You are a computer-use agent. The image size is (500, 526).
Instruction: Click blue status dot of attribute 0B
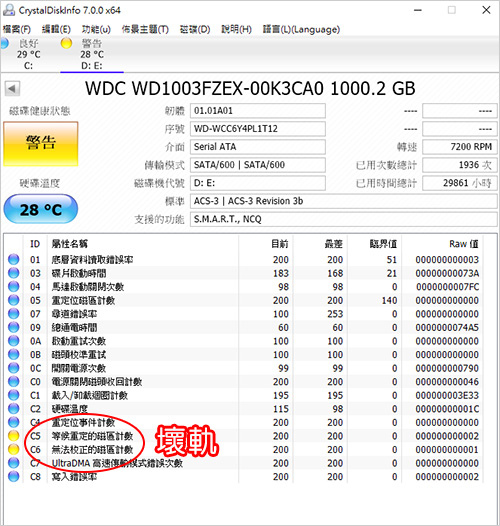[13, 354]
